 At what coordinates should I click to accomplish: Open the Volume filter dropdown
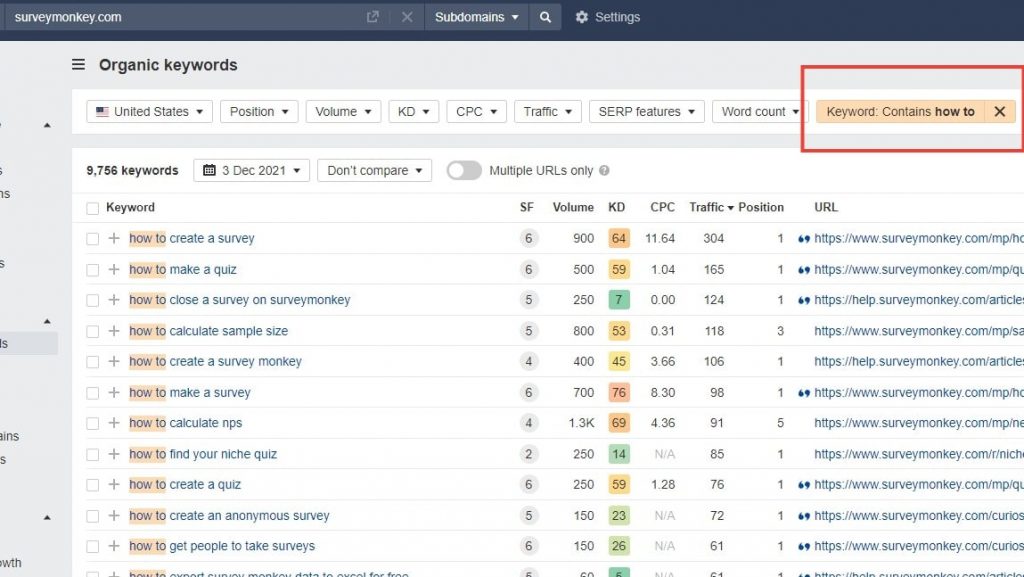(x=343, y=112)
